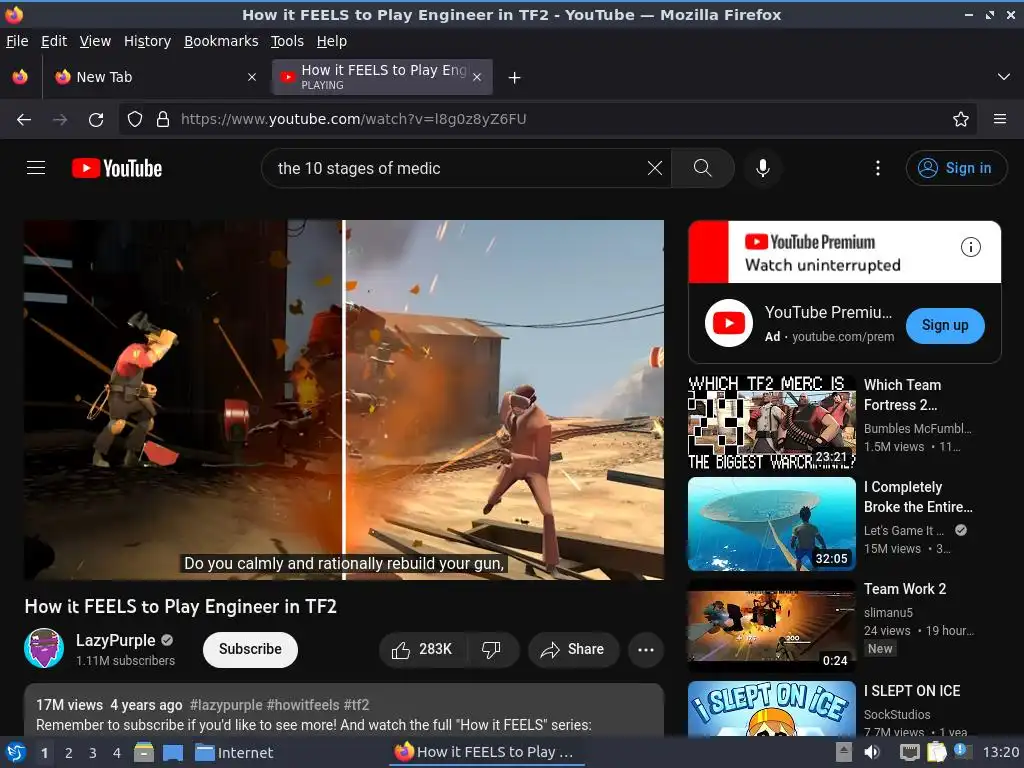The height and width of the screenshot is (768, 1024).
Task: Open the Help menu
Action: coord(332,41)
